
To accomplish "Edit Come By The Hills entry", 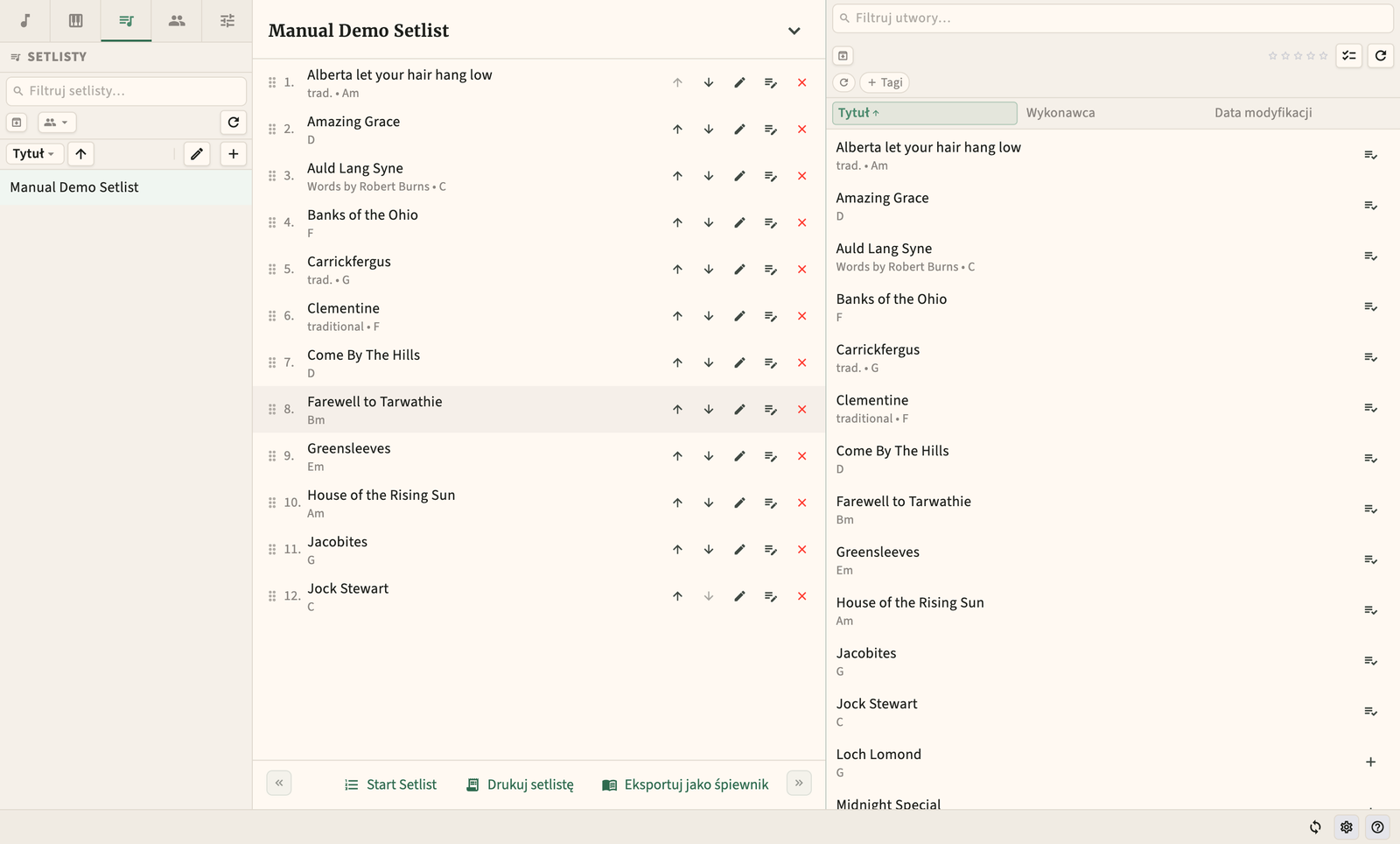I will (x=739, y=362).
